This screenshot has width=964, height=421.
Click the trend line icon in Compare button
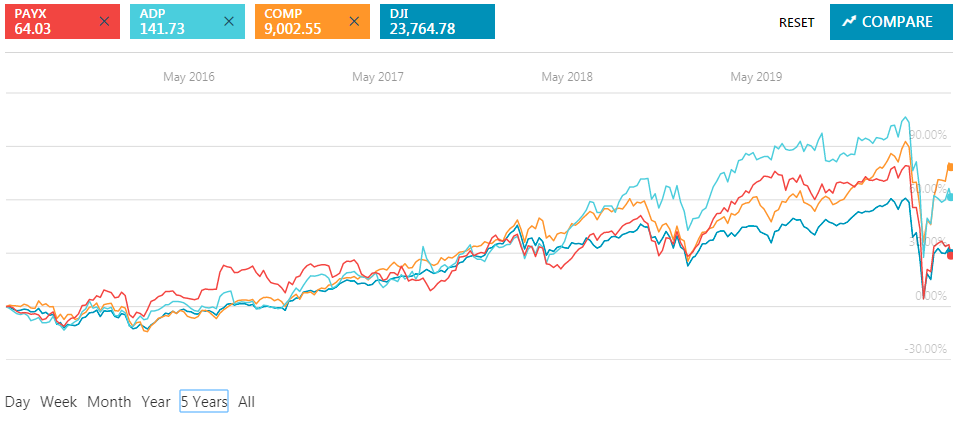(x=850, y=21)
